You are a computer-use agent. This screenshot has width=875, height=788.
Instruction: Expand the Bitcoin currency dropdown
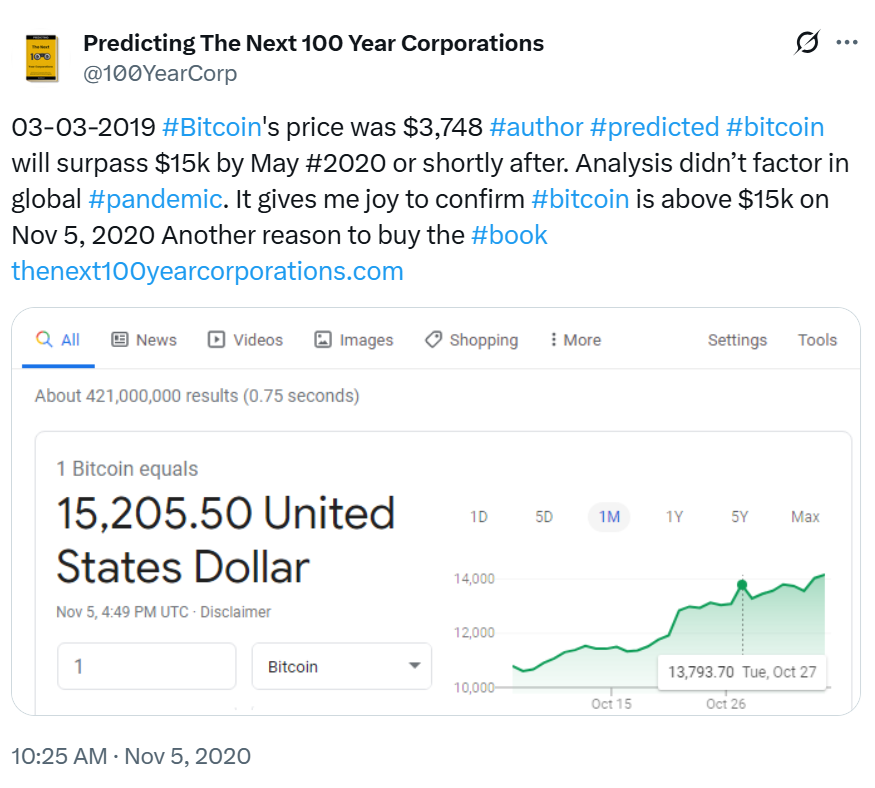[x=414, y=667]
